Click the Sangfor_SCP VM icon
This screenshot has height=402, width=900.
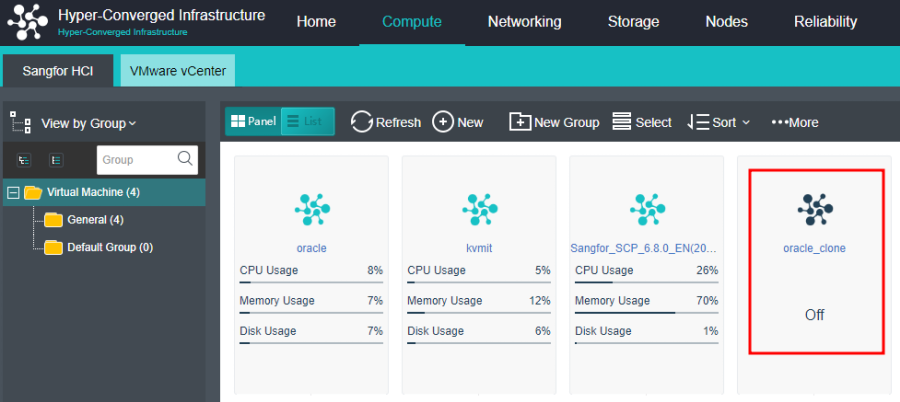[647, 209]
